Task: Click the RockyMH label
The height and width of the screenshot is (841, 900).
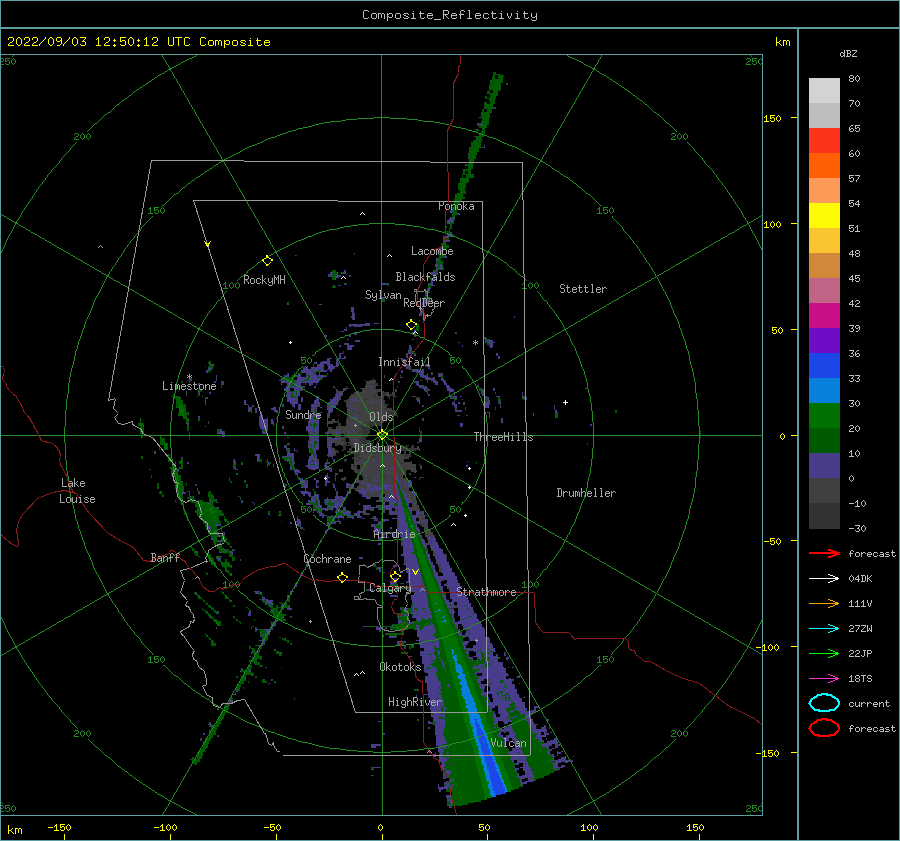Action: pos(264,280)
